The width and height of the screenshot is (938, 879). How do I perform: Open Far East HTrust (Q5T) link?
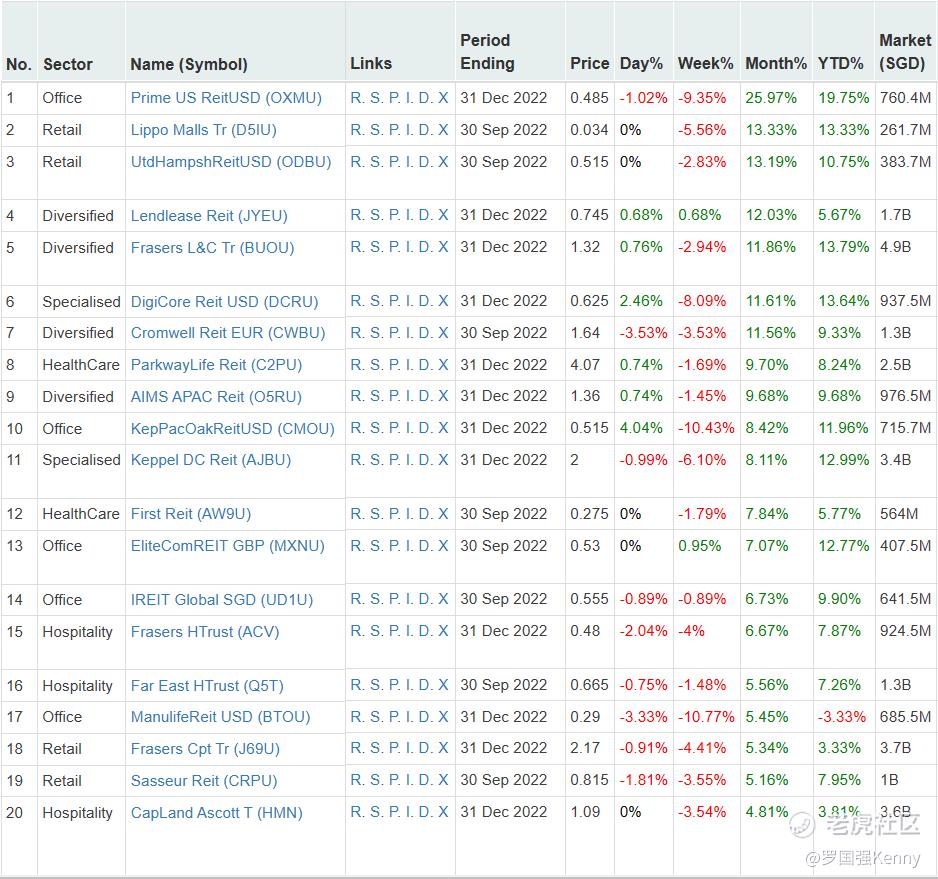tap(207, 686)
